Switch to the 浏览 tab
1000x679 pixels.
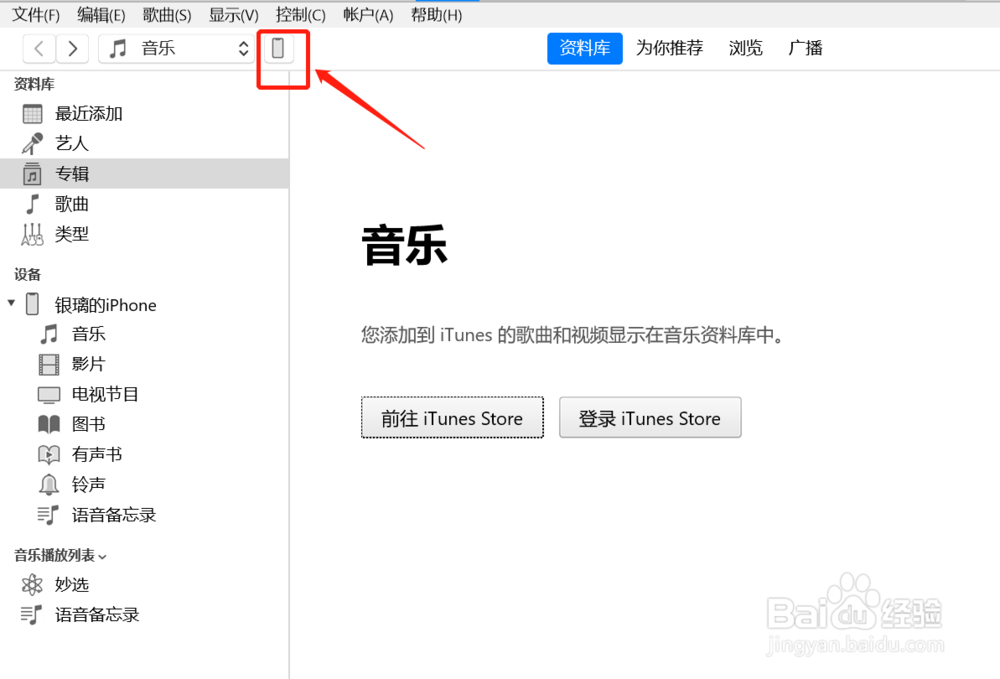746,48
